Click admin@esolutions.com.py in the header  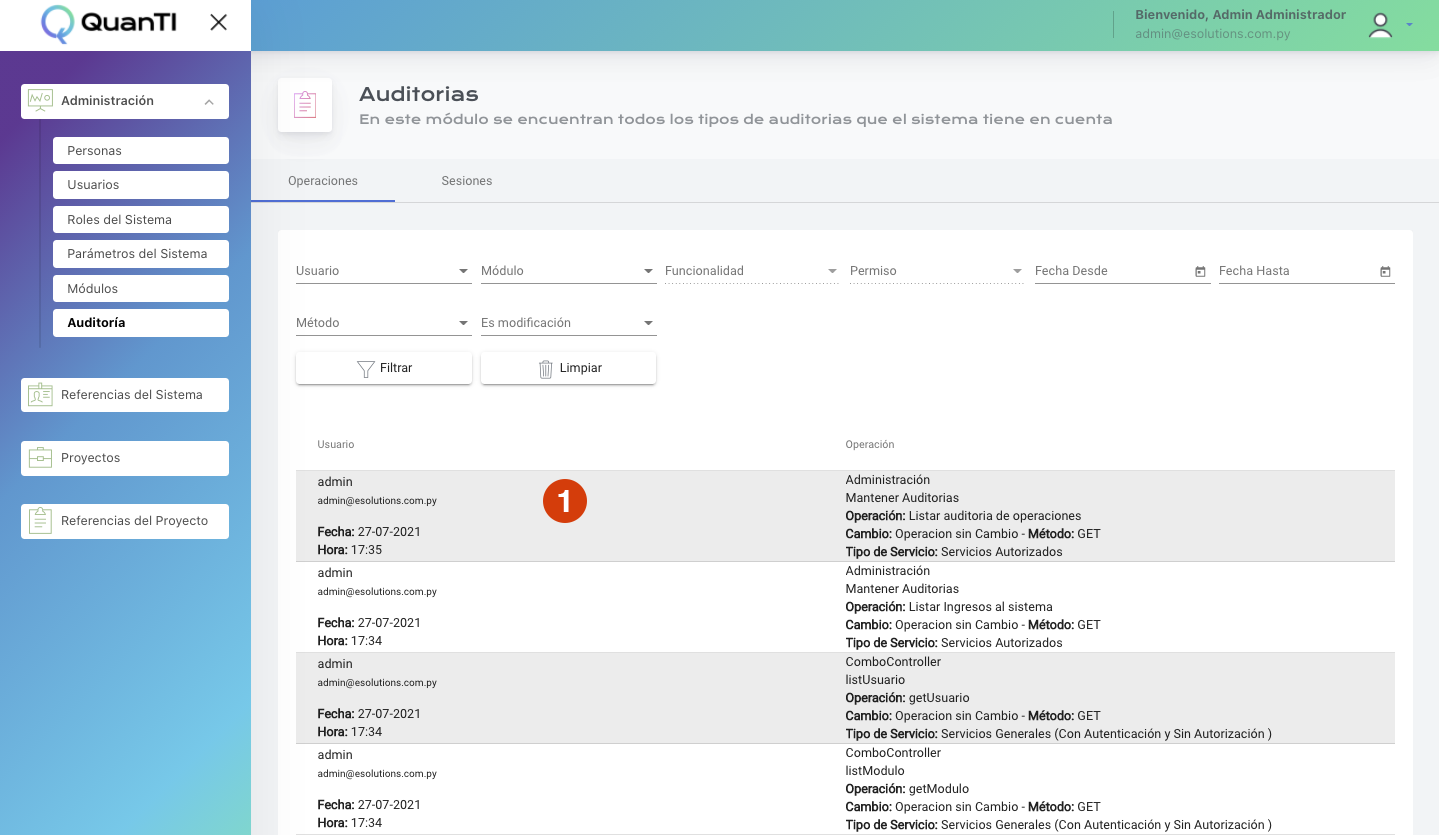[x=1212, y=34]
